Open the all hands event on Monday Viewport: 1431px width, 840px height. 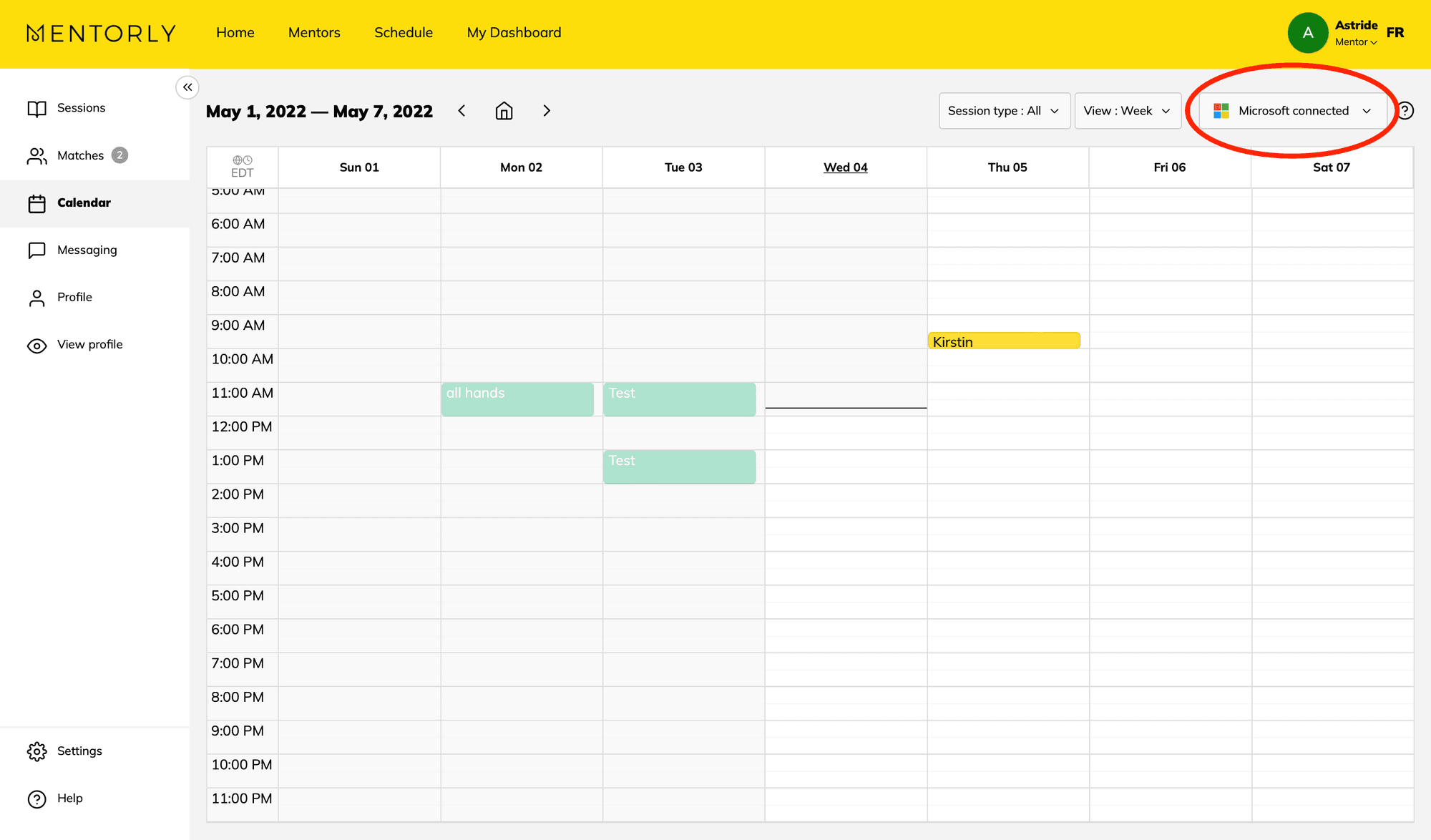517,399
